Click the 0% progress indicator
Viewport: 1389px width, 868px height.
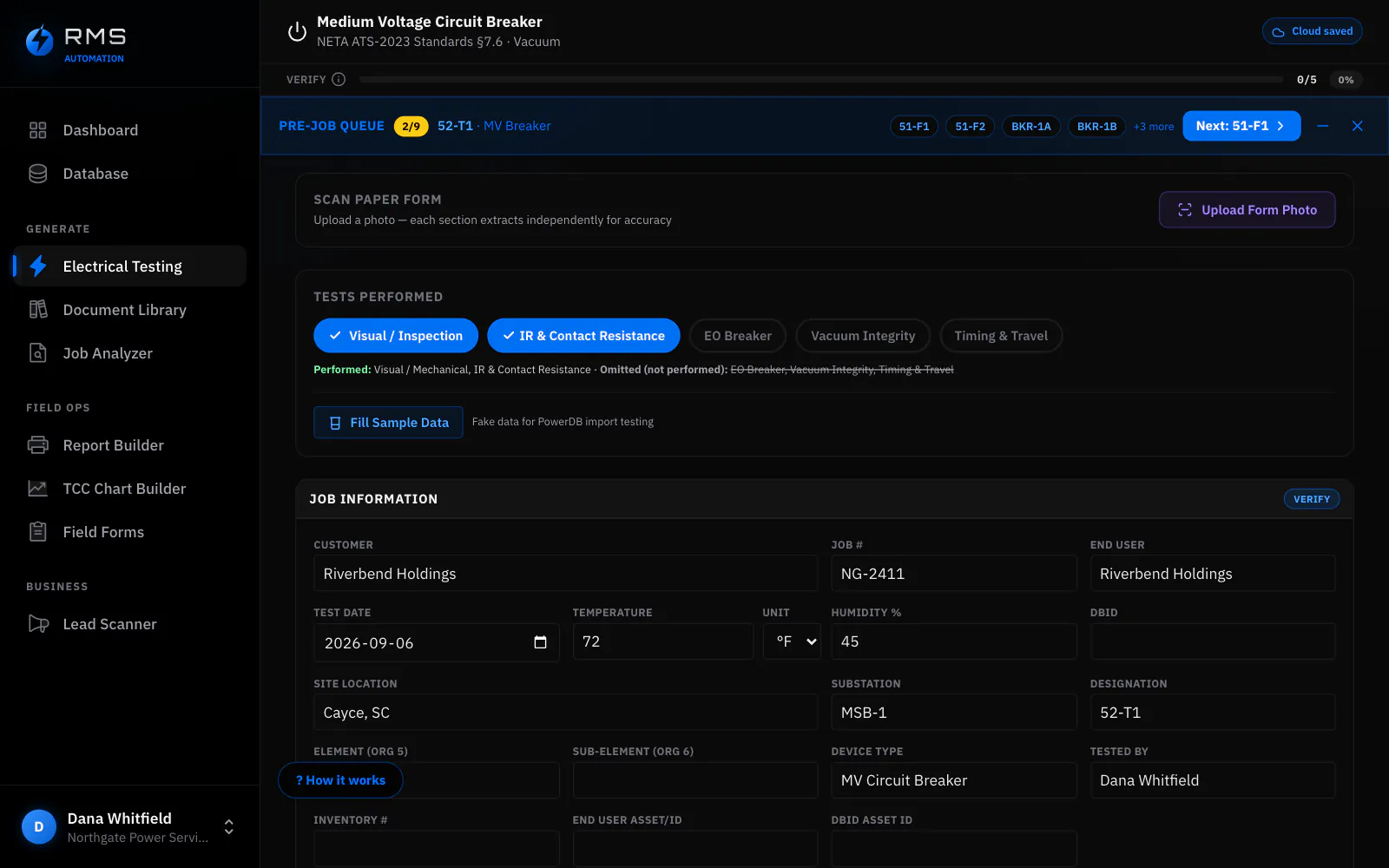tap(1346, 80)
